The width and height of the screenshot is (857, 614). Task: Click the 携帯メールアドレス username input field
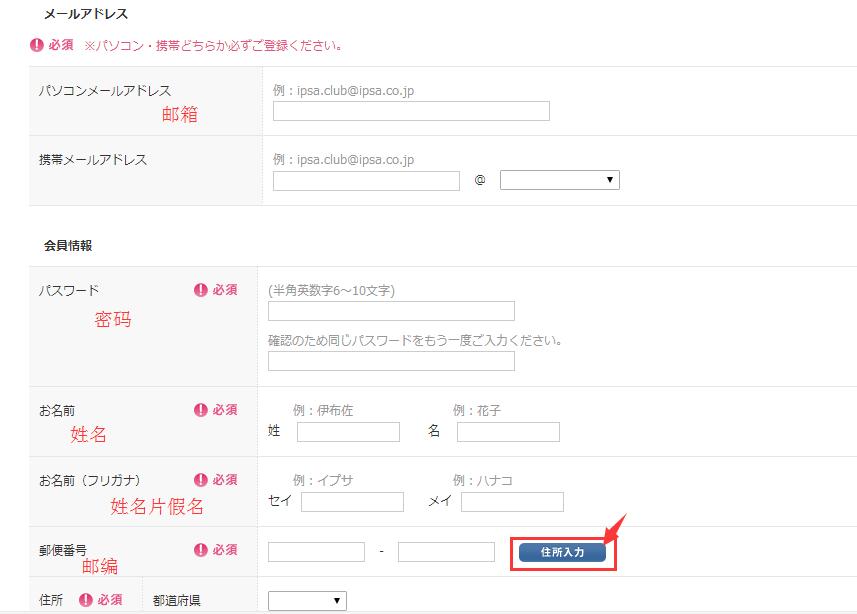click(x=366, y=180)
